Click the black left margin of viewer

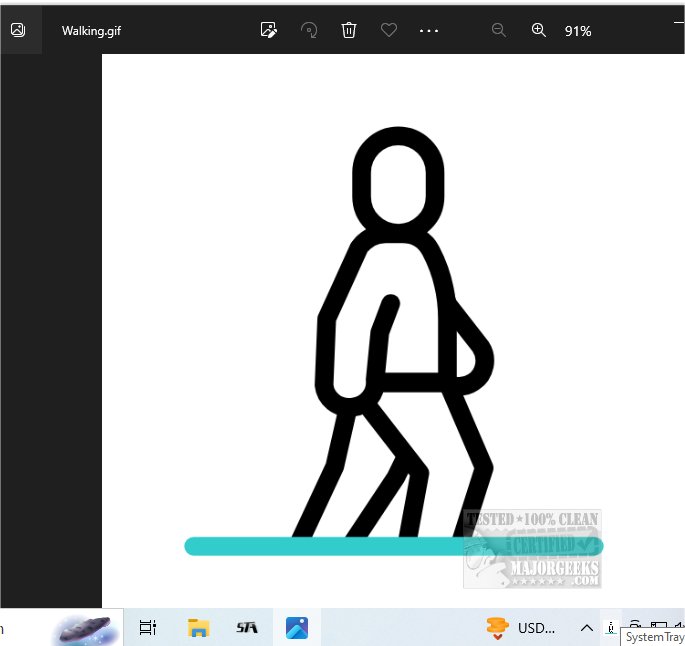coord(50,330)
